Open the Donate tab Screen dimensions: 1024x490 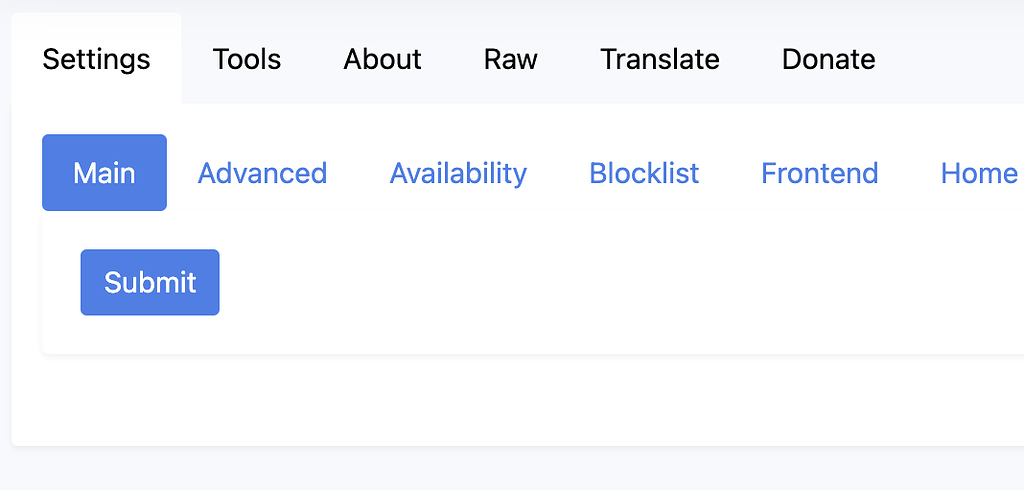(x=828, y=59)
